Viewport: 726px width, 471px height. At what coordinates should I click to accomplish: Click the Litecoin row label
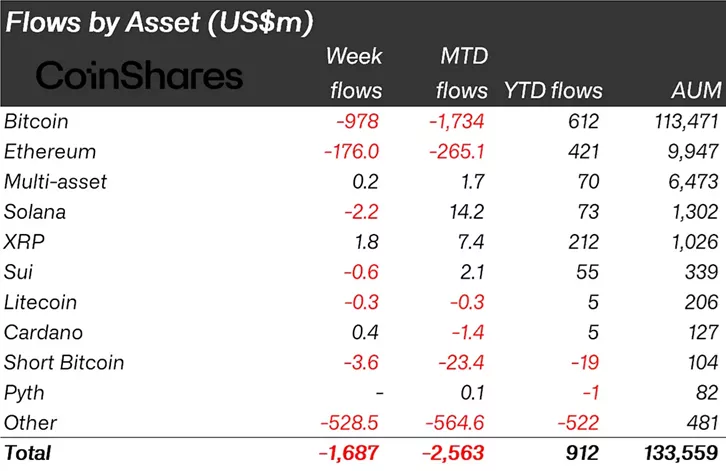coord(41,302)
